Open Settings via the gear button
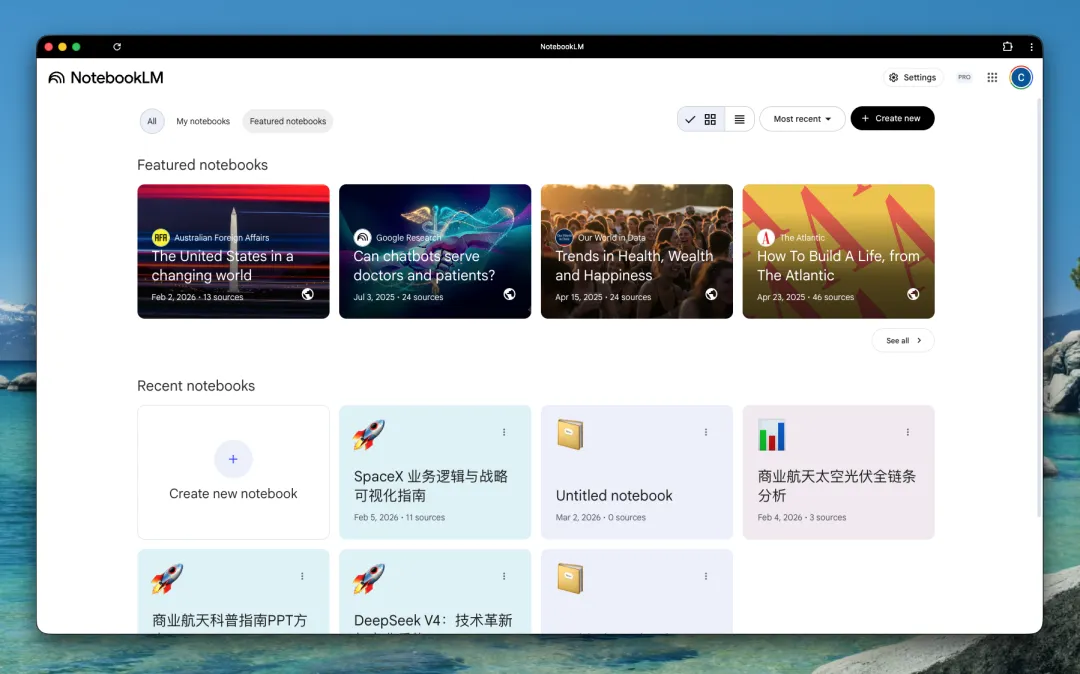The height and width of the screenshot is (674, 1080). click(x=913, y=78)
